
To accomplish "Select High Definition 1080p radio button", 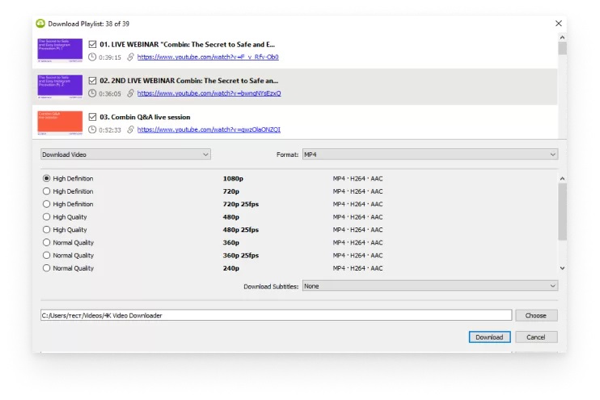I will point(46,178).
